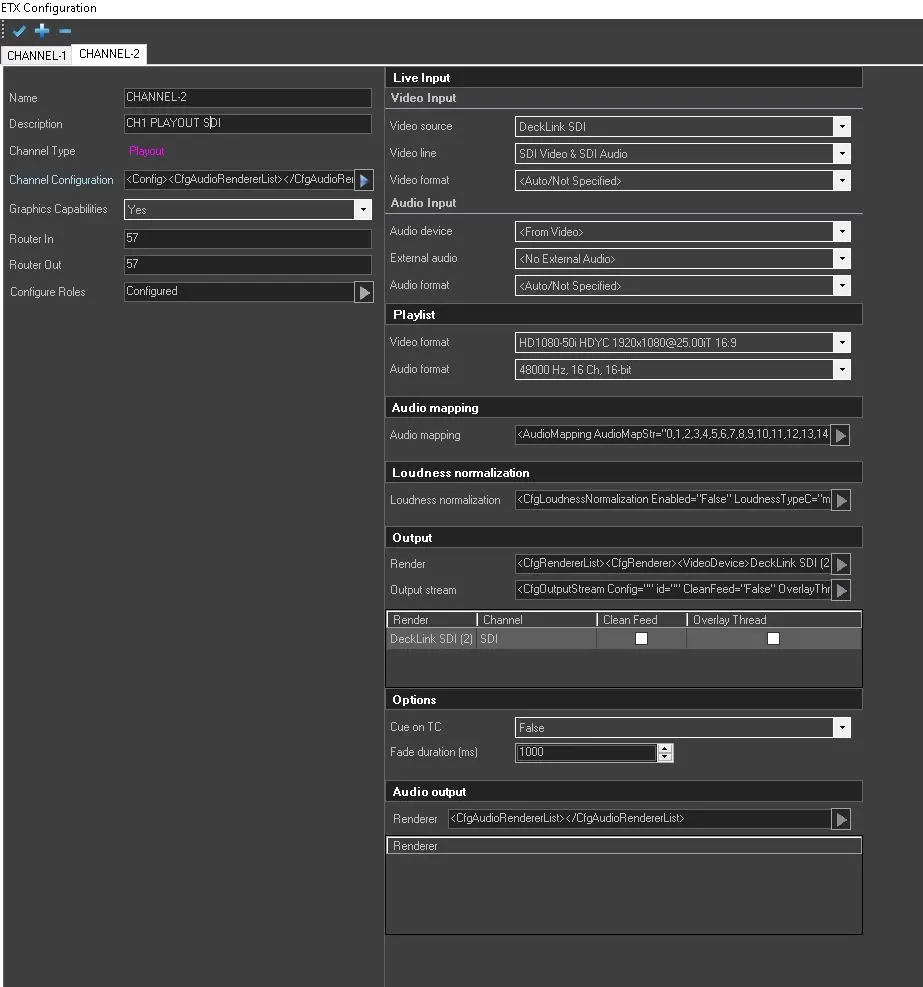This screenshot has width=923, height=987.
Task: Open Audio output Renderer arrow button
Action: tap(841, 819)
